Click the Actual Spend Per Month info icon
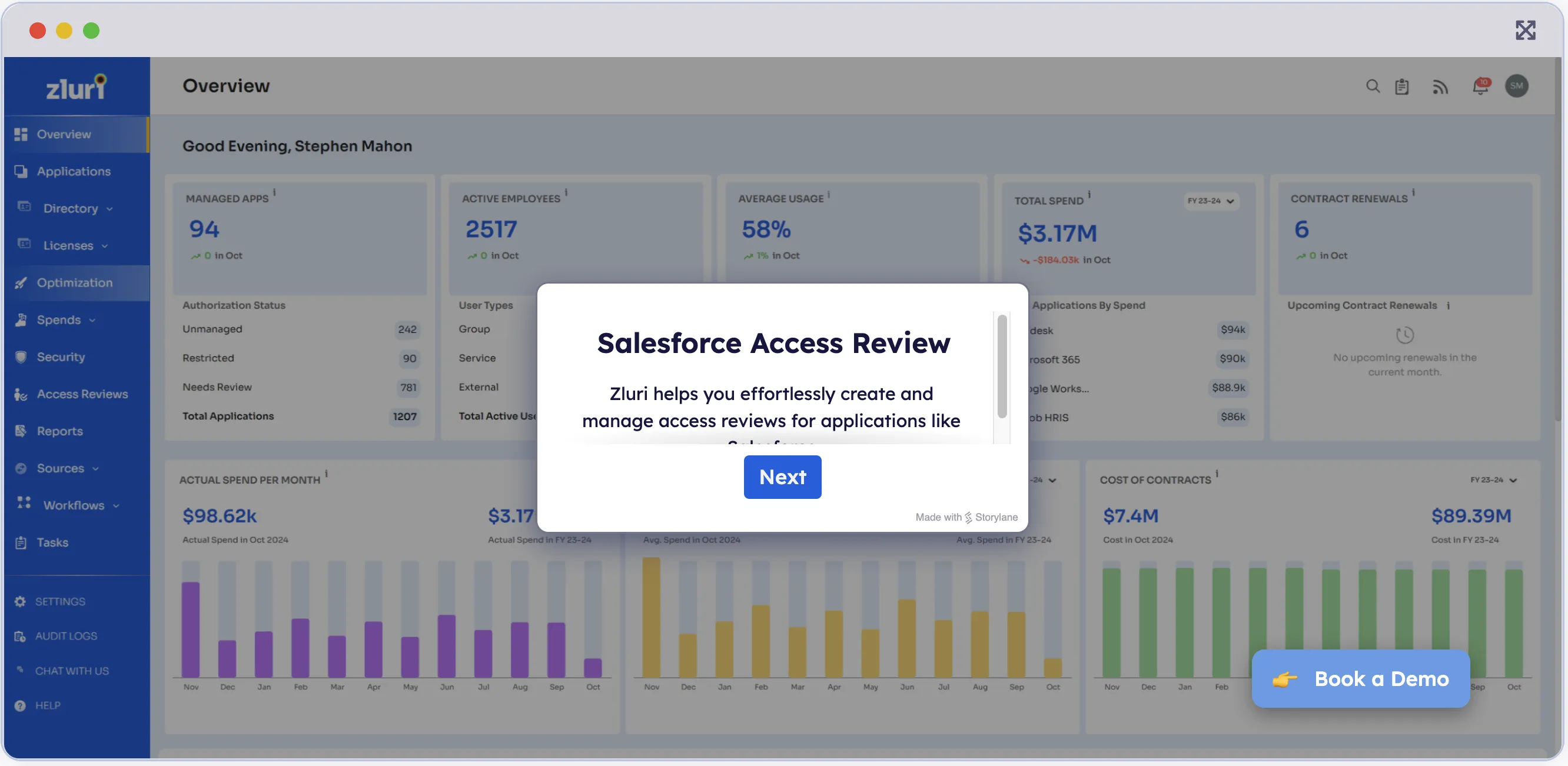Screen dimensions: 1568x766 click(x=326, y=474)
